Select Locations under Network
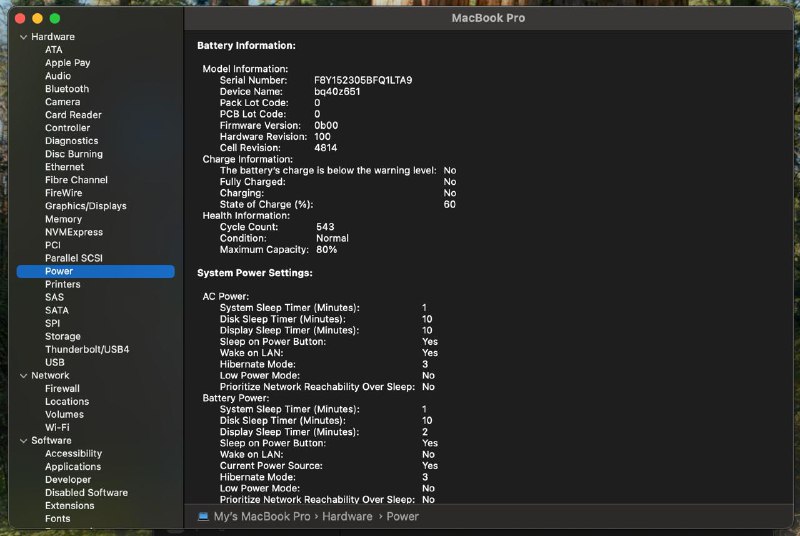The width and height of the screenshot is (800, 536). point(67,402)
